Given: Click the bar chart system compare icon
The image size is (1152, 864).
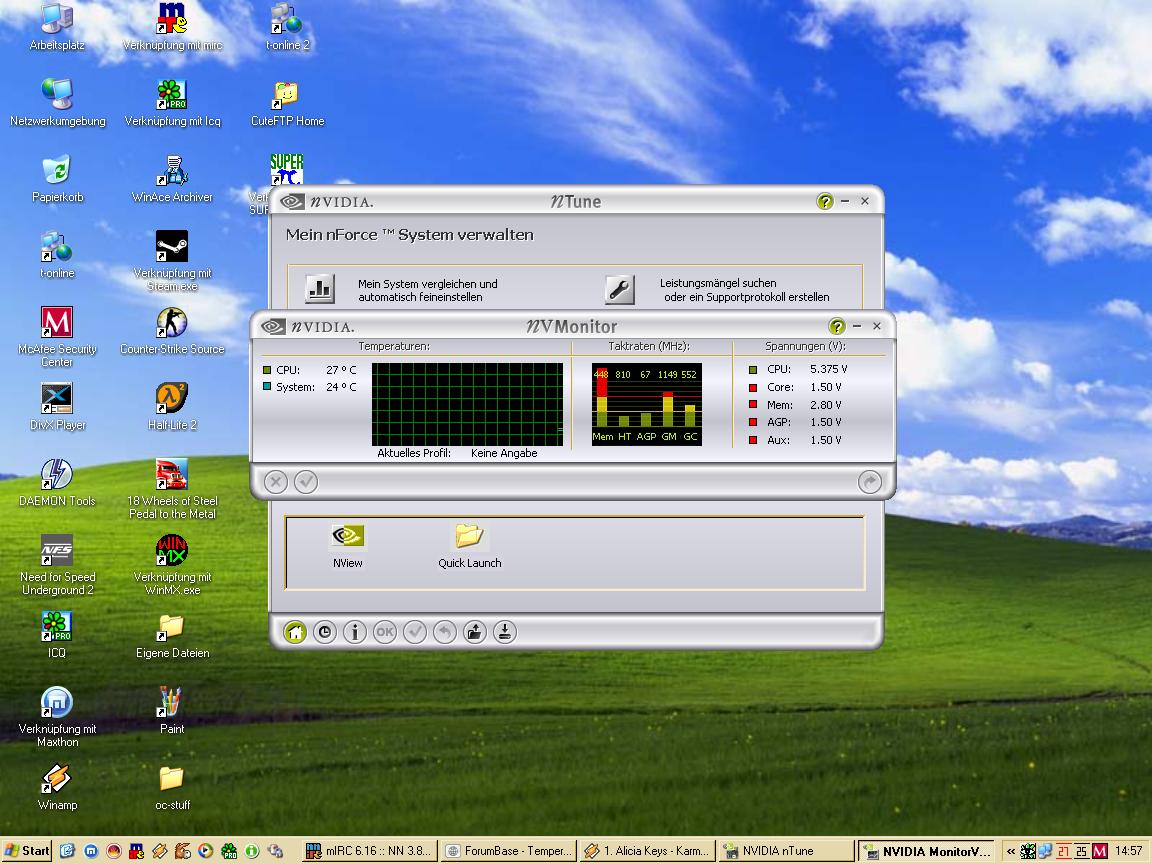Looking at the screenshot, I should [x=320, y=289].
